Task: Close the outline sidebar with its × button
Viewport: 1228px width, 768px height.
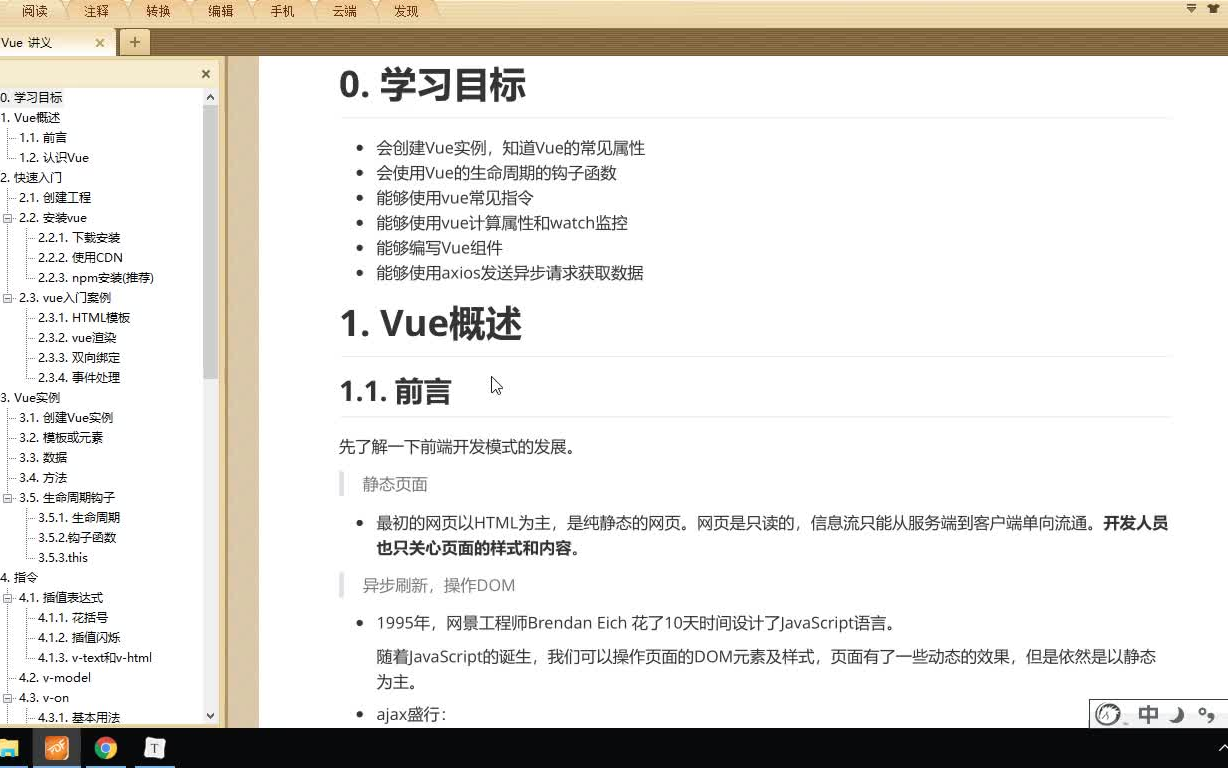Action: pyautogui.click(x=205, y=73)
